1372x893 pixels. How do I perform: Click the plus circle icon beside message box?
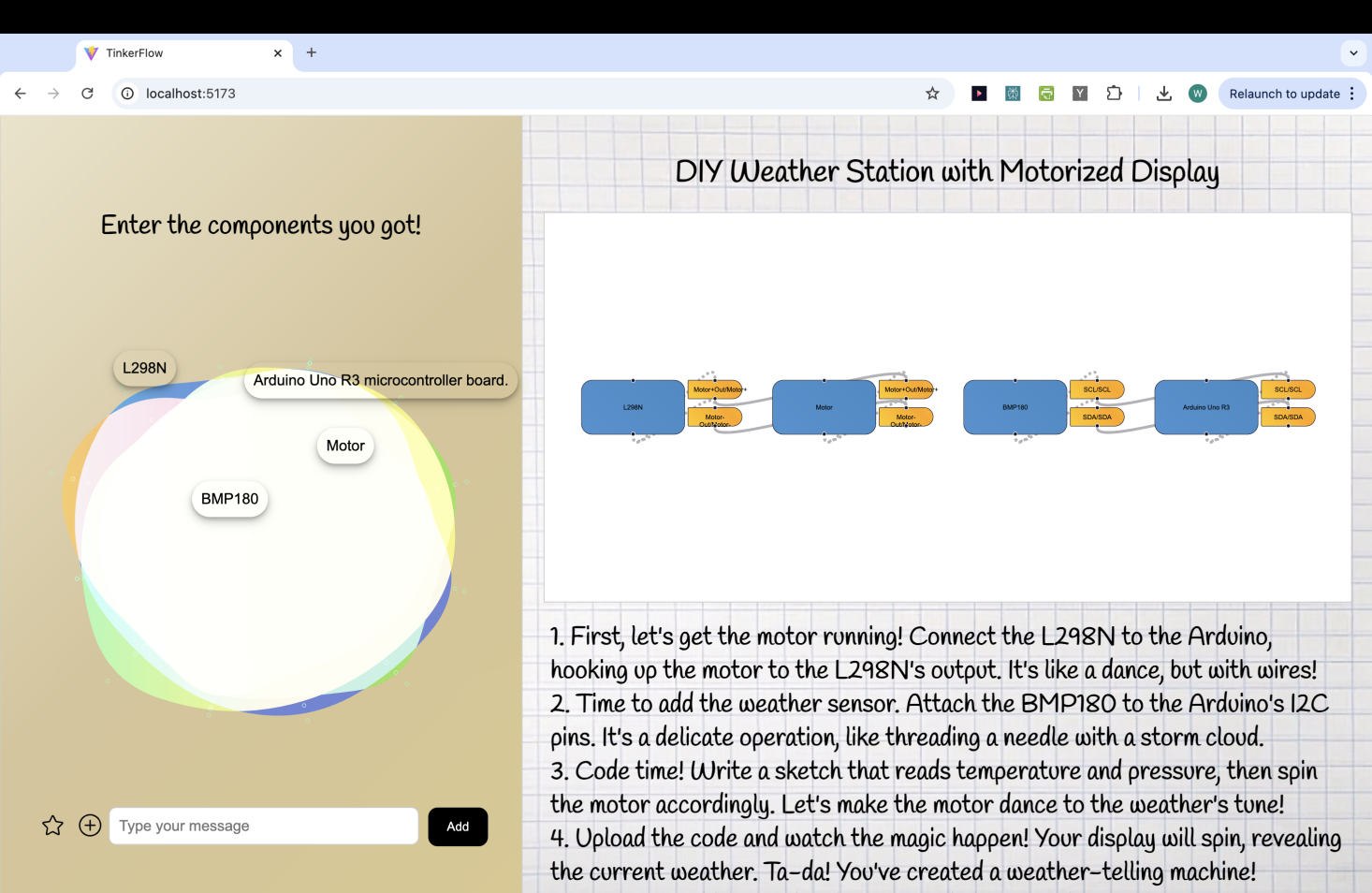[90, 826]
